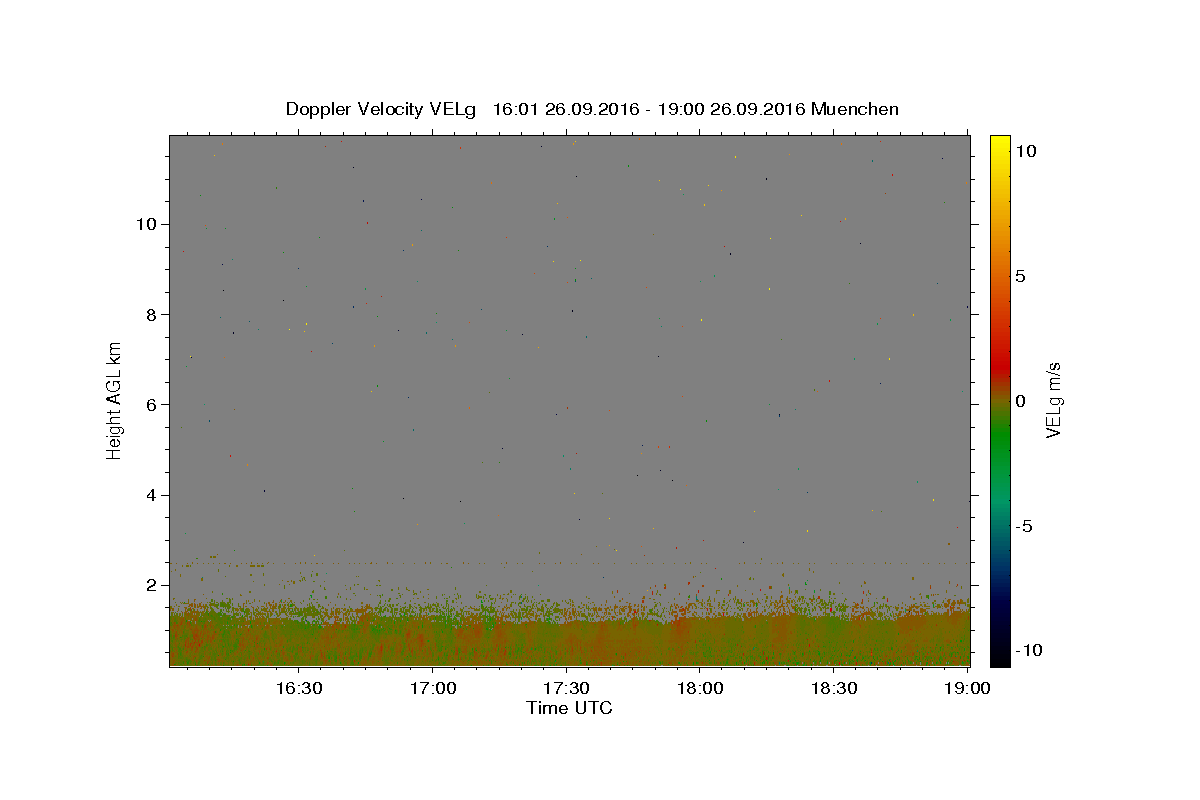Click the height label 6 on y-axis
Screen dimensions: 1200x800
150,404
